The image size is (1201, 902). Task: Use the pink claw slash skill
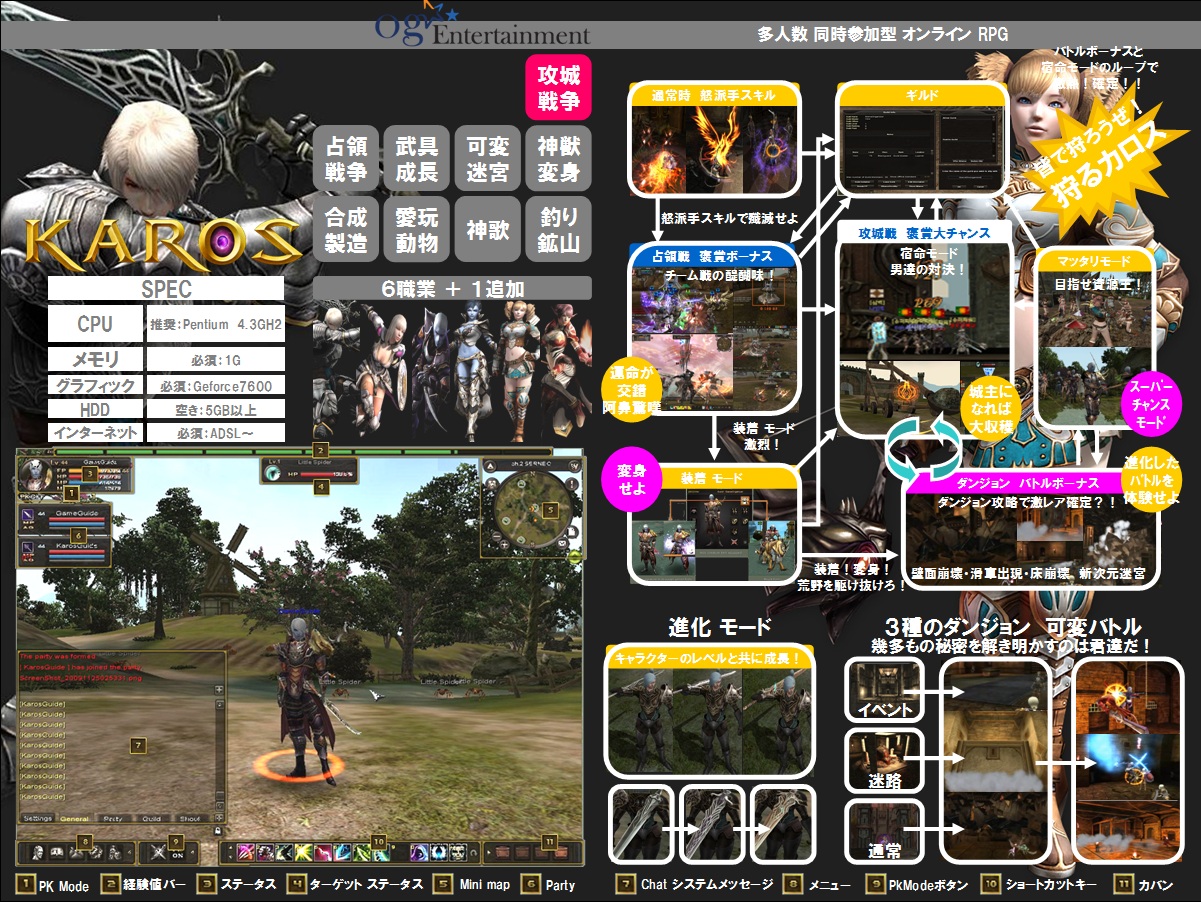pyautogui.click(x=245, y=852)
